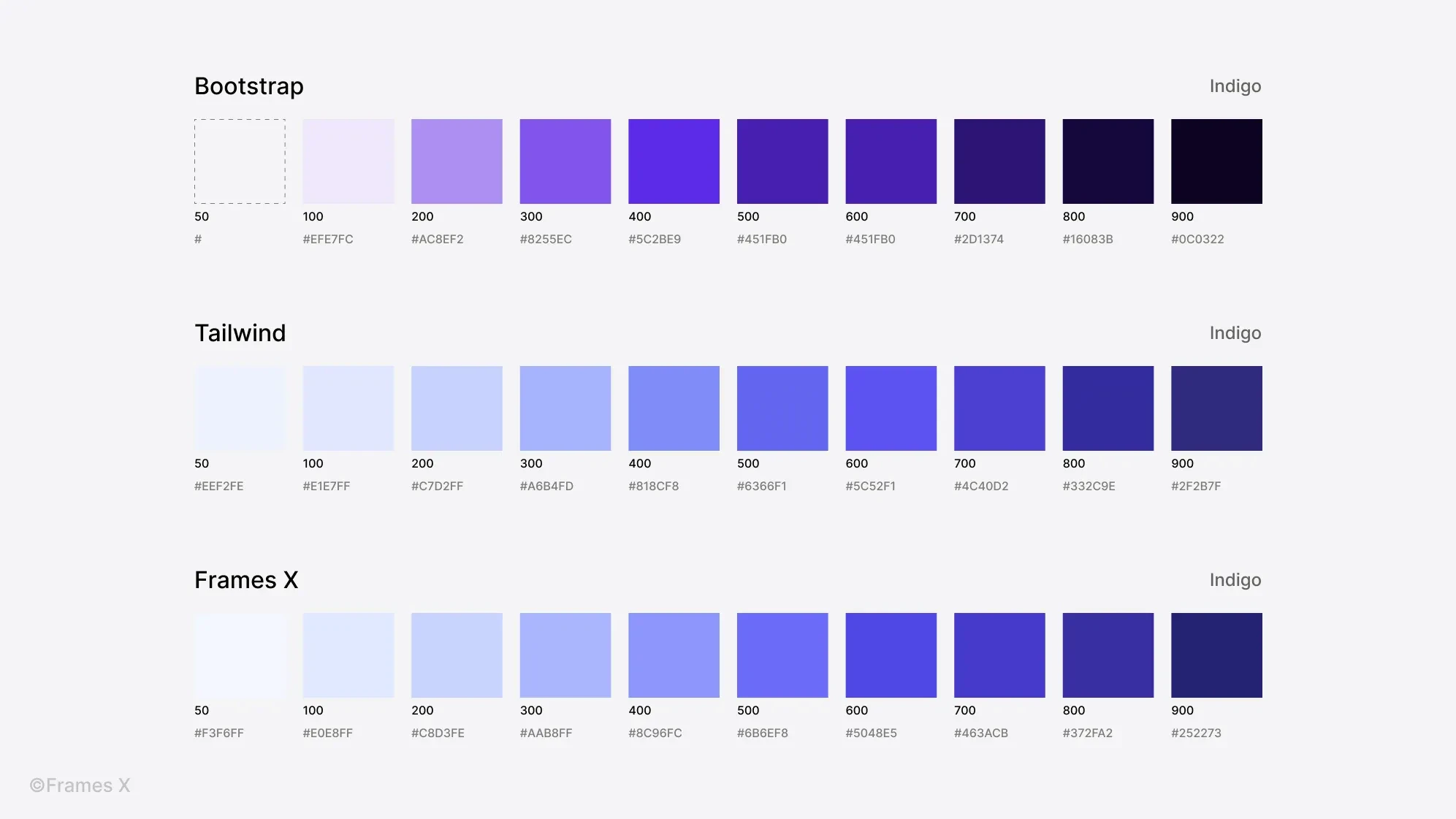Click the hex code text #252273
This screenshot has height=819, width=1456.
1196,733
